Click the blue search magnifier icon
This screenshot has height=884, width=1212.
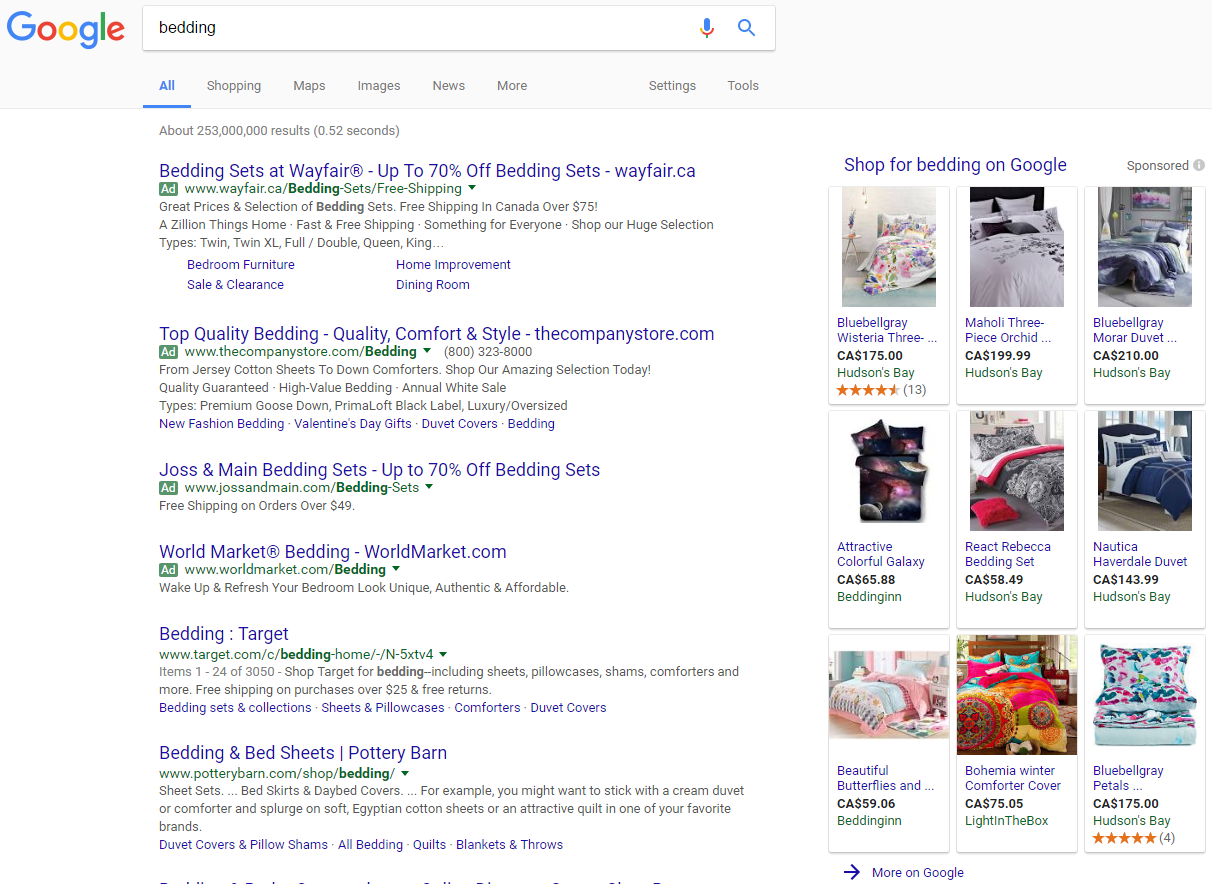coord(746,28)
